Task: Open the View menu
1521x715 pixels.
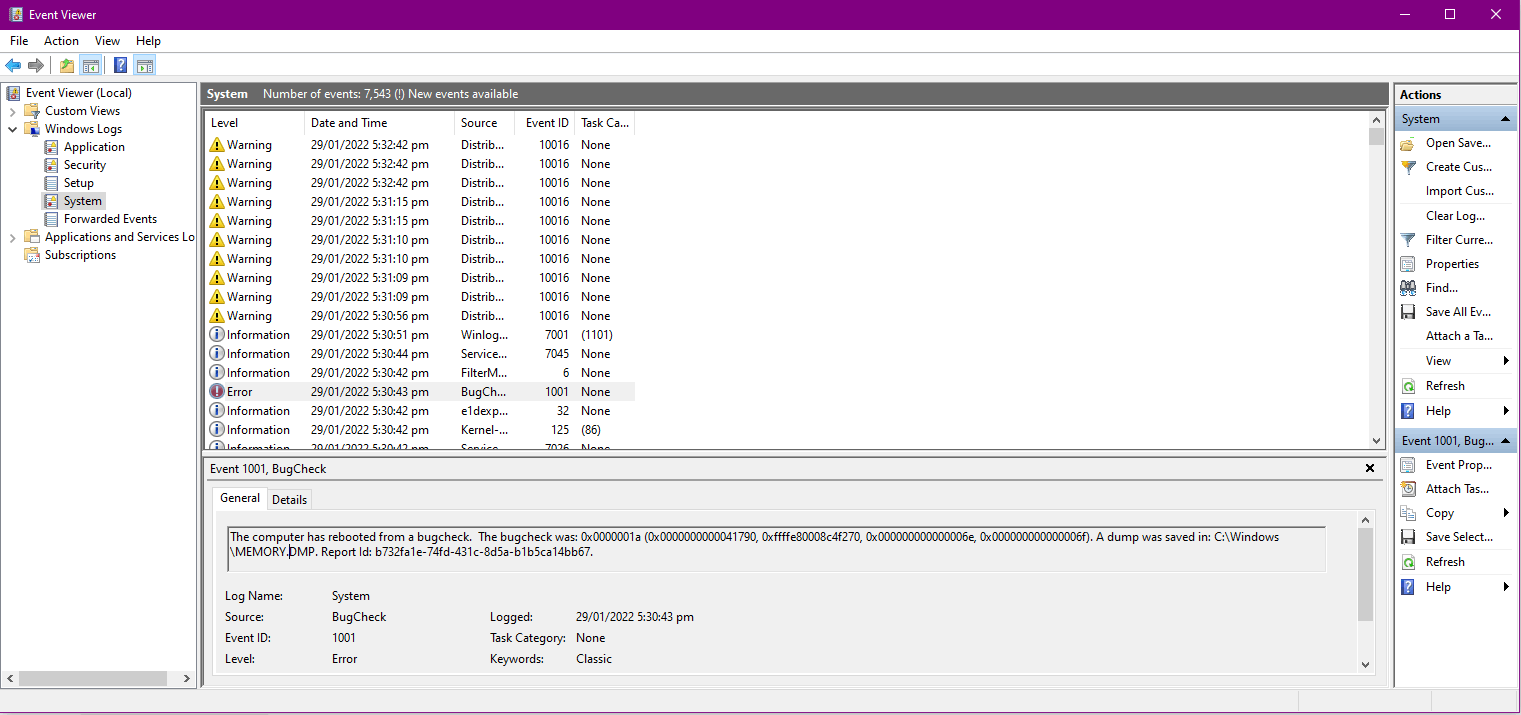Action: pyautogui.click(x=107, y=41)
